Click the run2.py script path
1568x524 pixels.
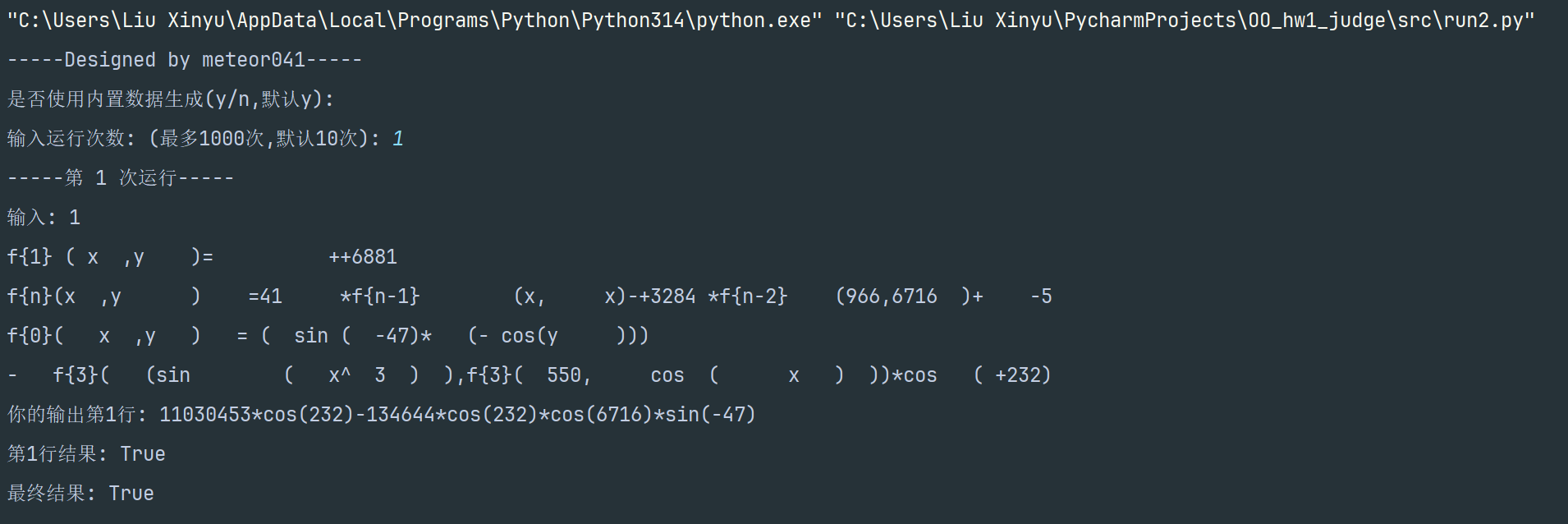[1185, 21]
